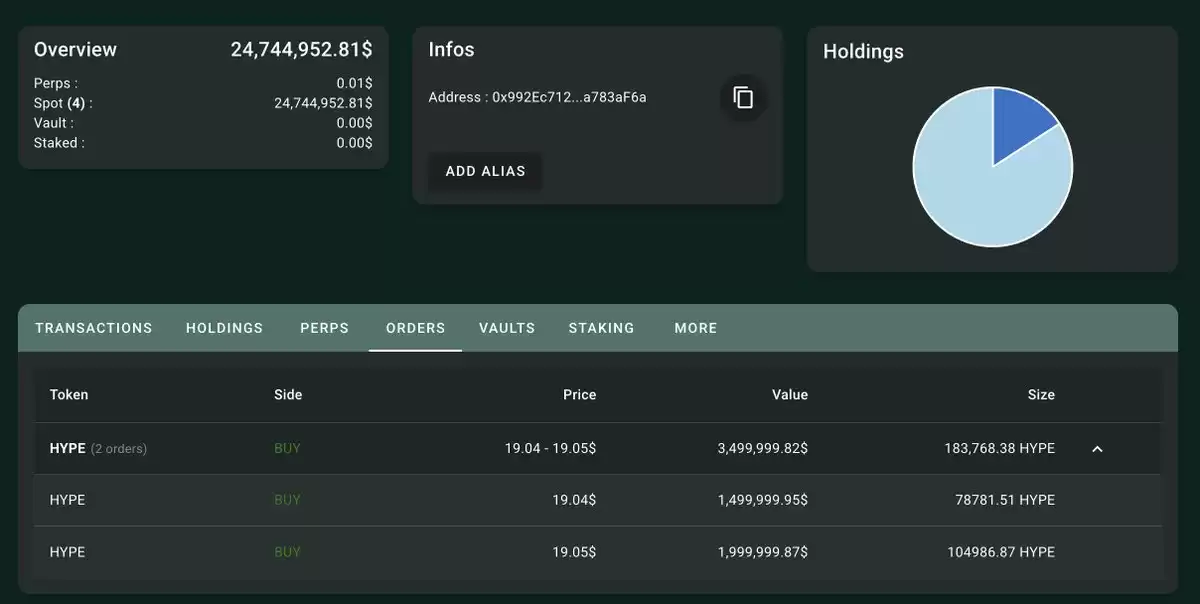Click the ADD ALIAS button
This screenshot has width=1200, height=604.
[485, 171]
